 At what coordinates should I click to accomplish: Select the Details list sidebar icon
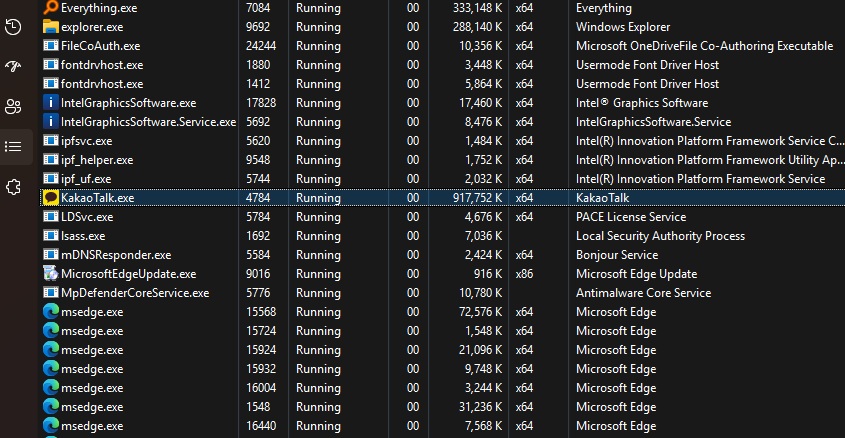click(x=13, y=147)
